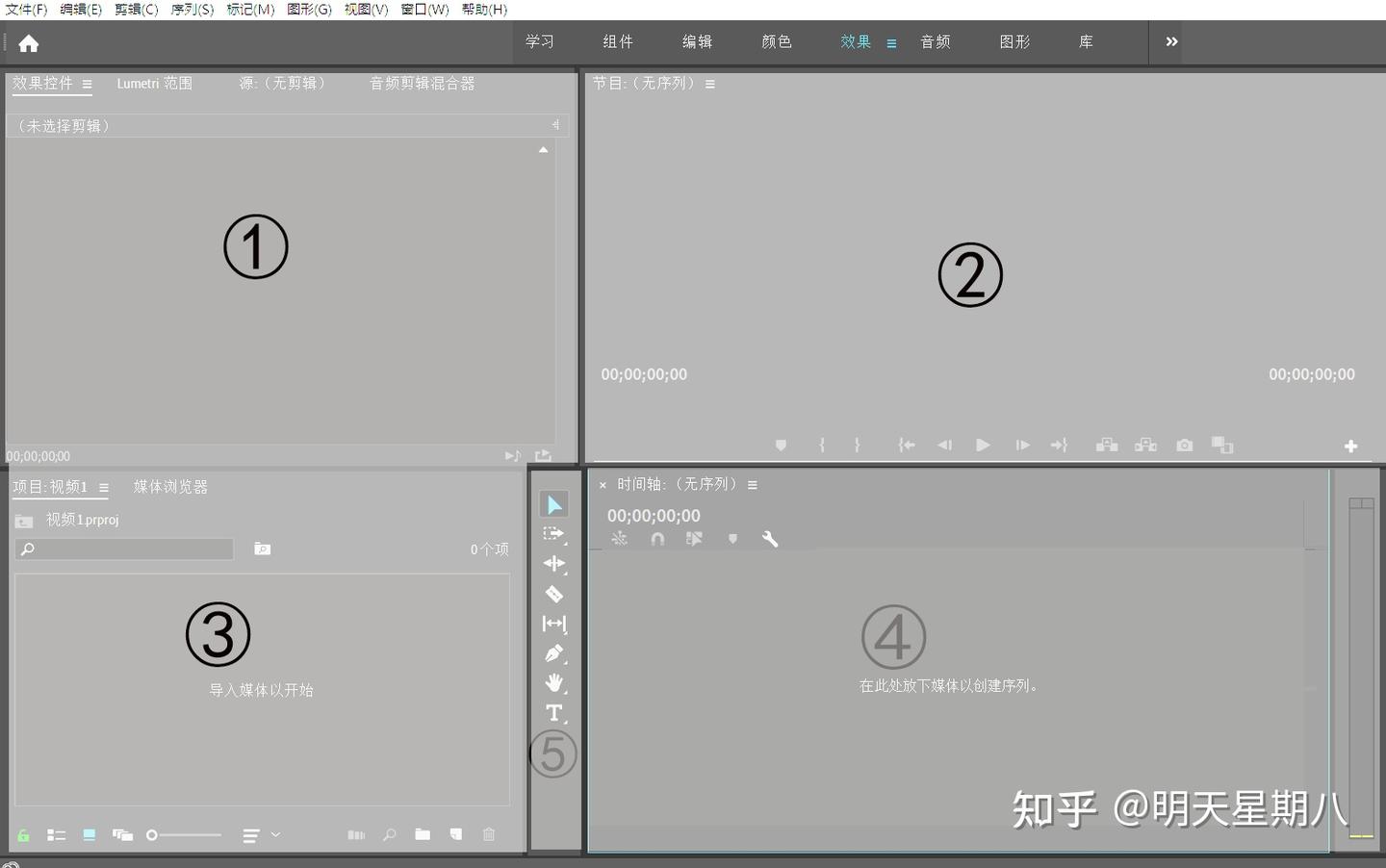This screenshot has width=1386, height=868.
Task: Select the Slip tool
Action: [x=553, y=624]
